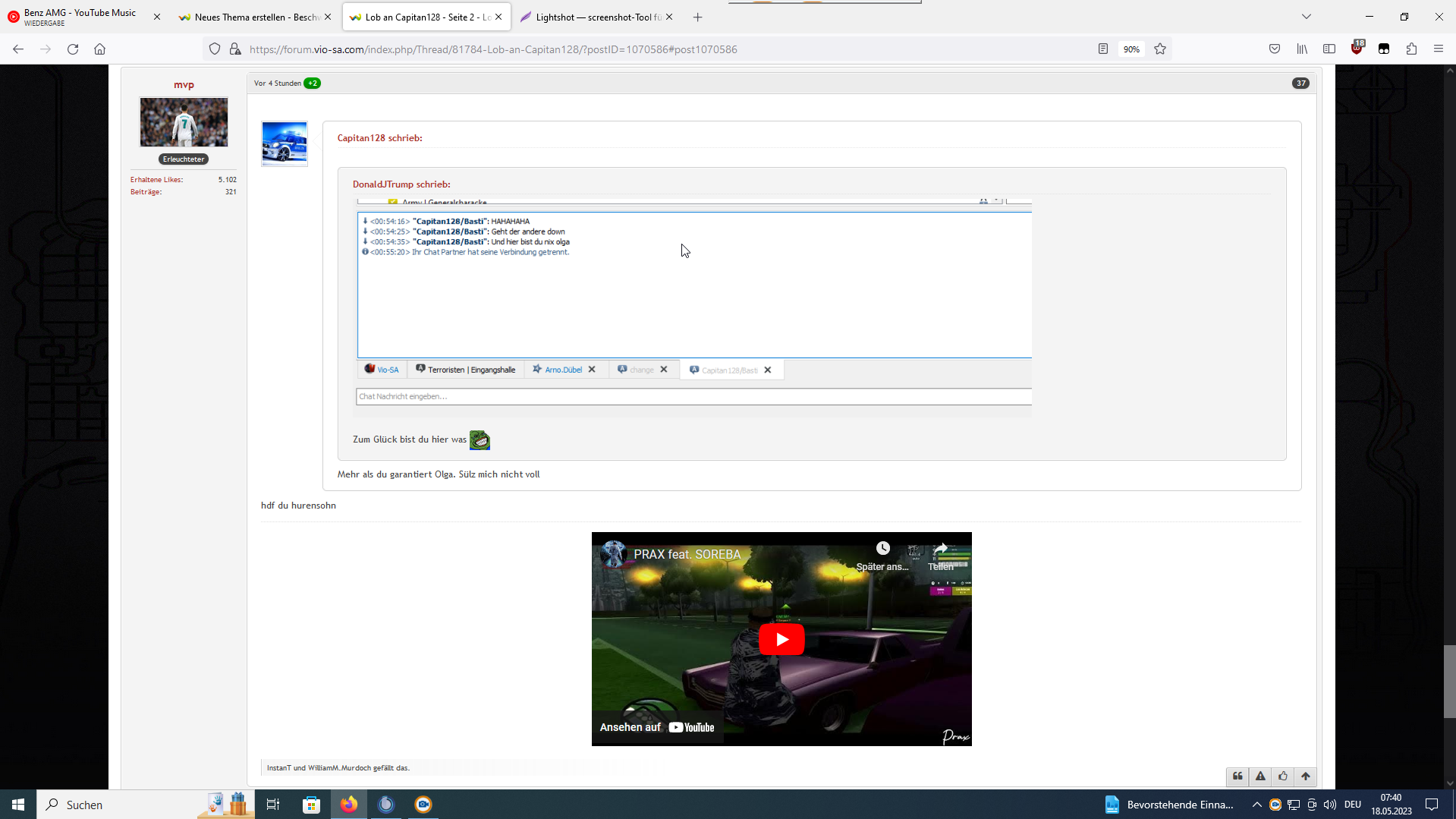
Task: Show site tracking protection shield
Action: (215, 49)
